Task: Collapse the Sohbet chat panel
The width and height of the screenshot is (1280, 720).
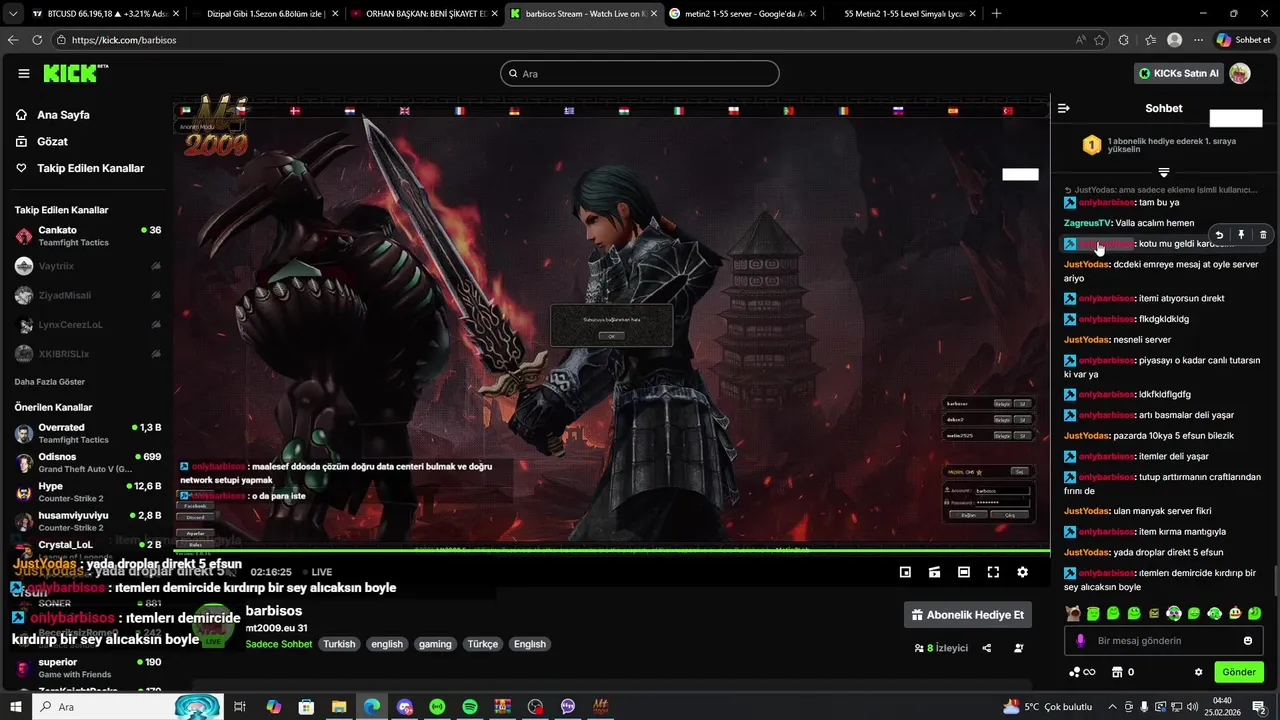Action: point(1064,108)
